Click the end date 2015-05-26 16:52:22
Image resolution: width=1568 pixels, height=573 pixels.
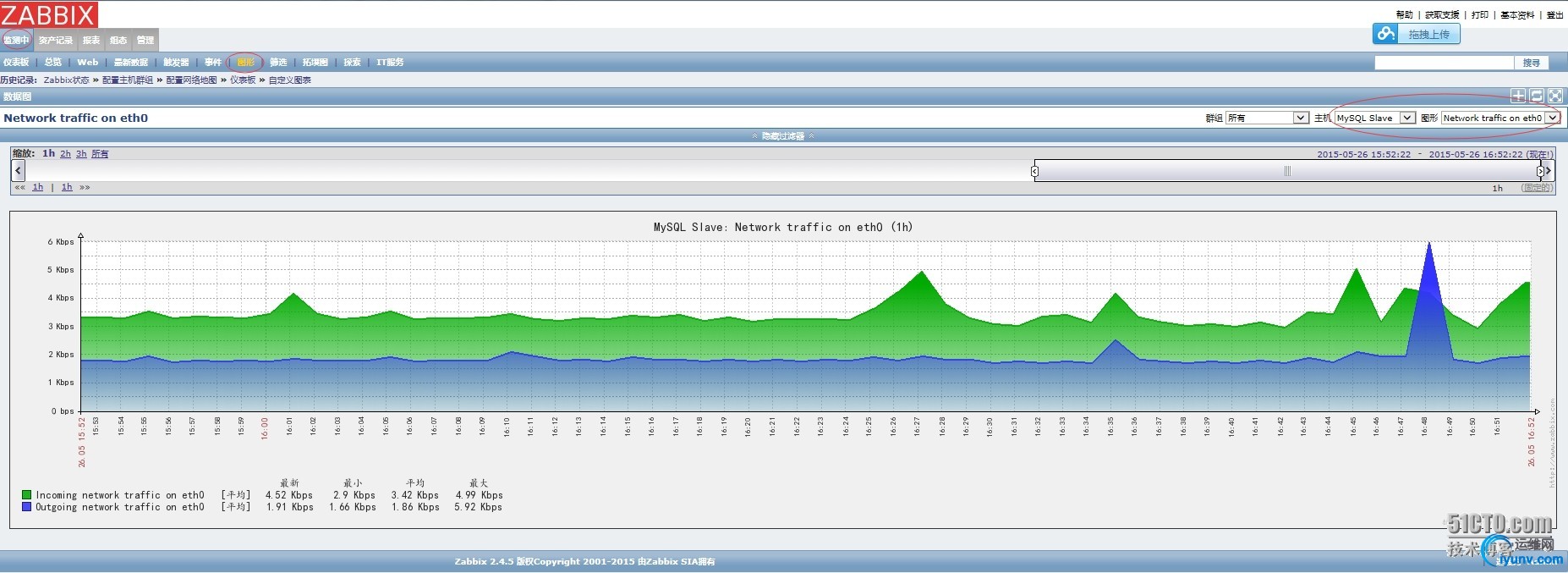click(x=1476, y=154)
